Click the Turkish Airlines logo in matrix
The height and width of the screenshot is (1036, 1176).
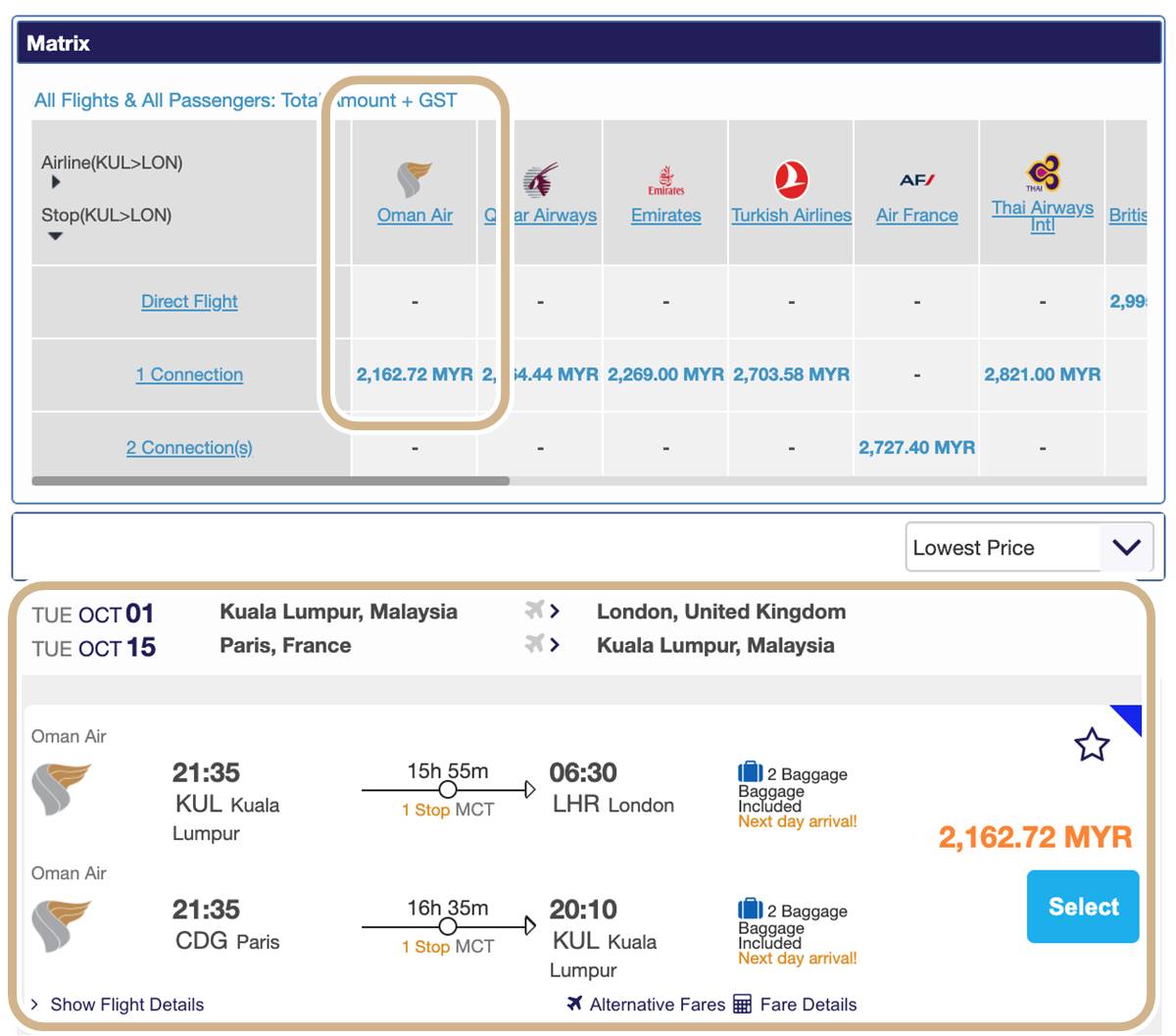coord(791,180)
